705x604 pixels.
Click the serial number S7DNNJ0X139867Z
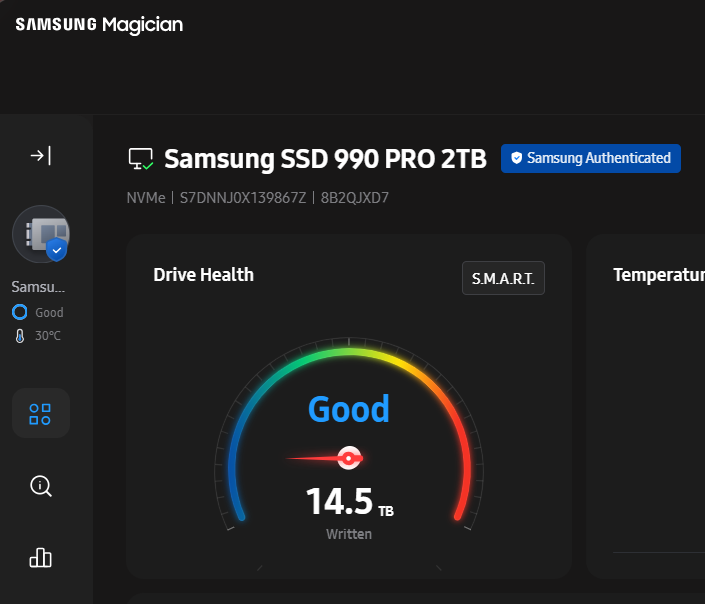point(243,198)
